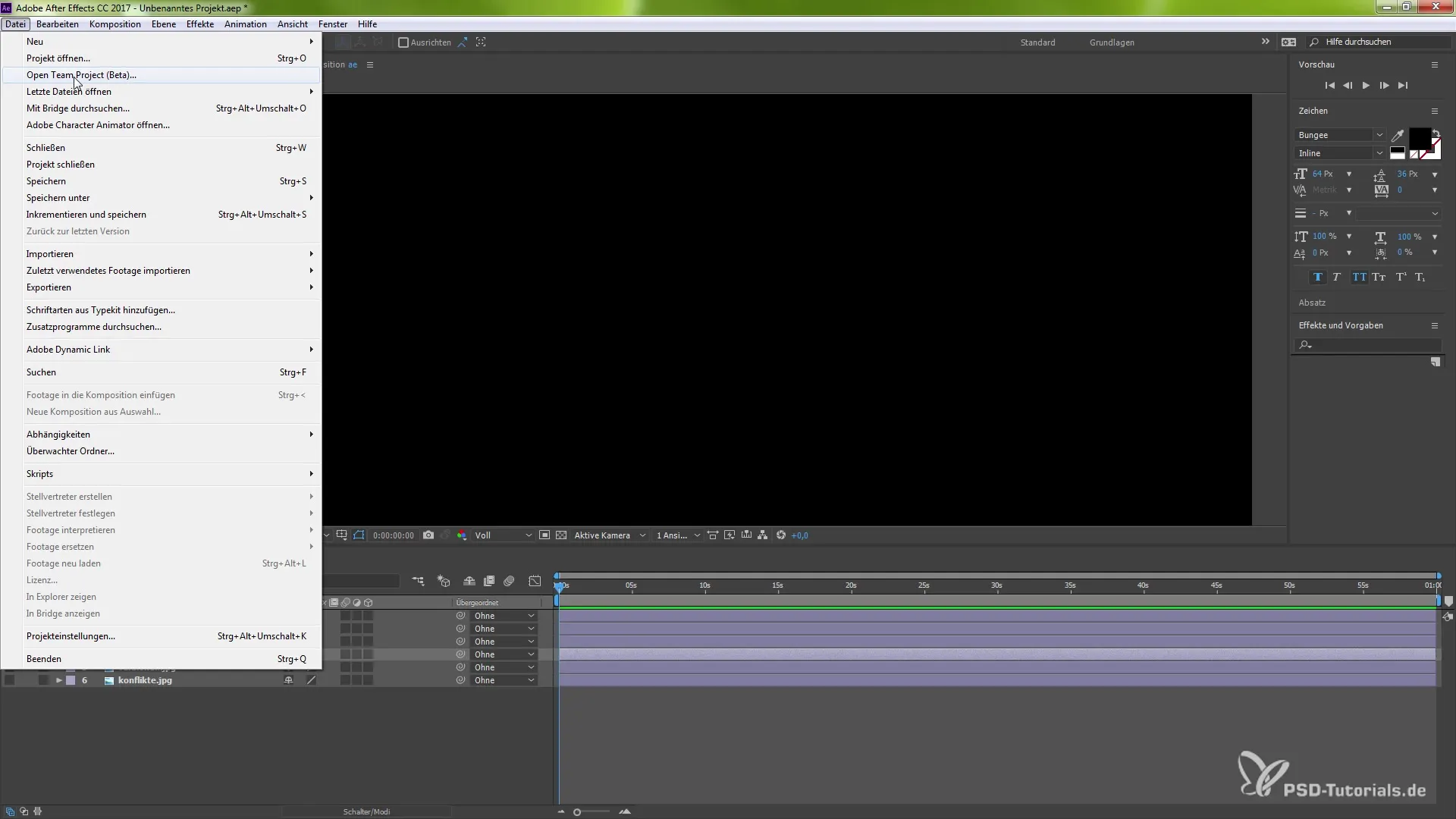Reset exposure icon in viewer

click(x=781, y=535)
